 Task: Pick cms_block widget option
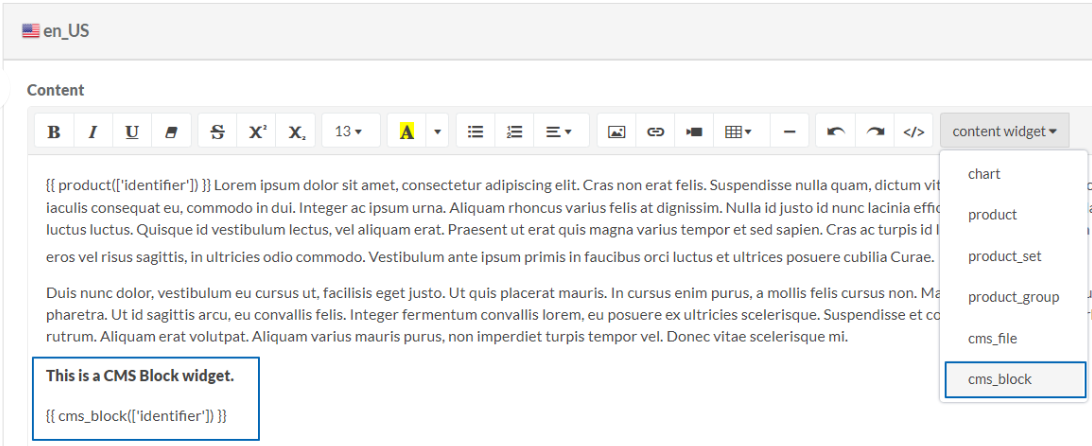[x=1015, y=380]
